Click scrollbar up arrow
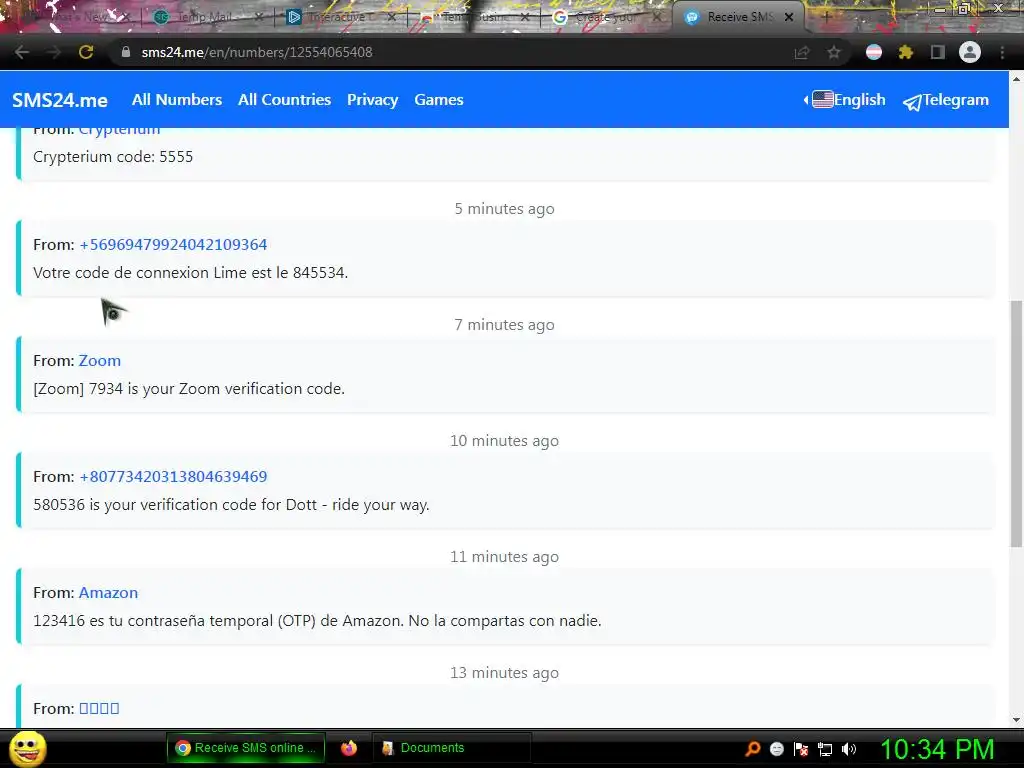Screen dimensions: 1024x768 (x=1016, y=79)
